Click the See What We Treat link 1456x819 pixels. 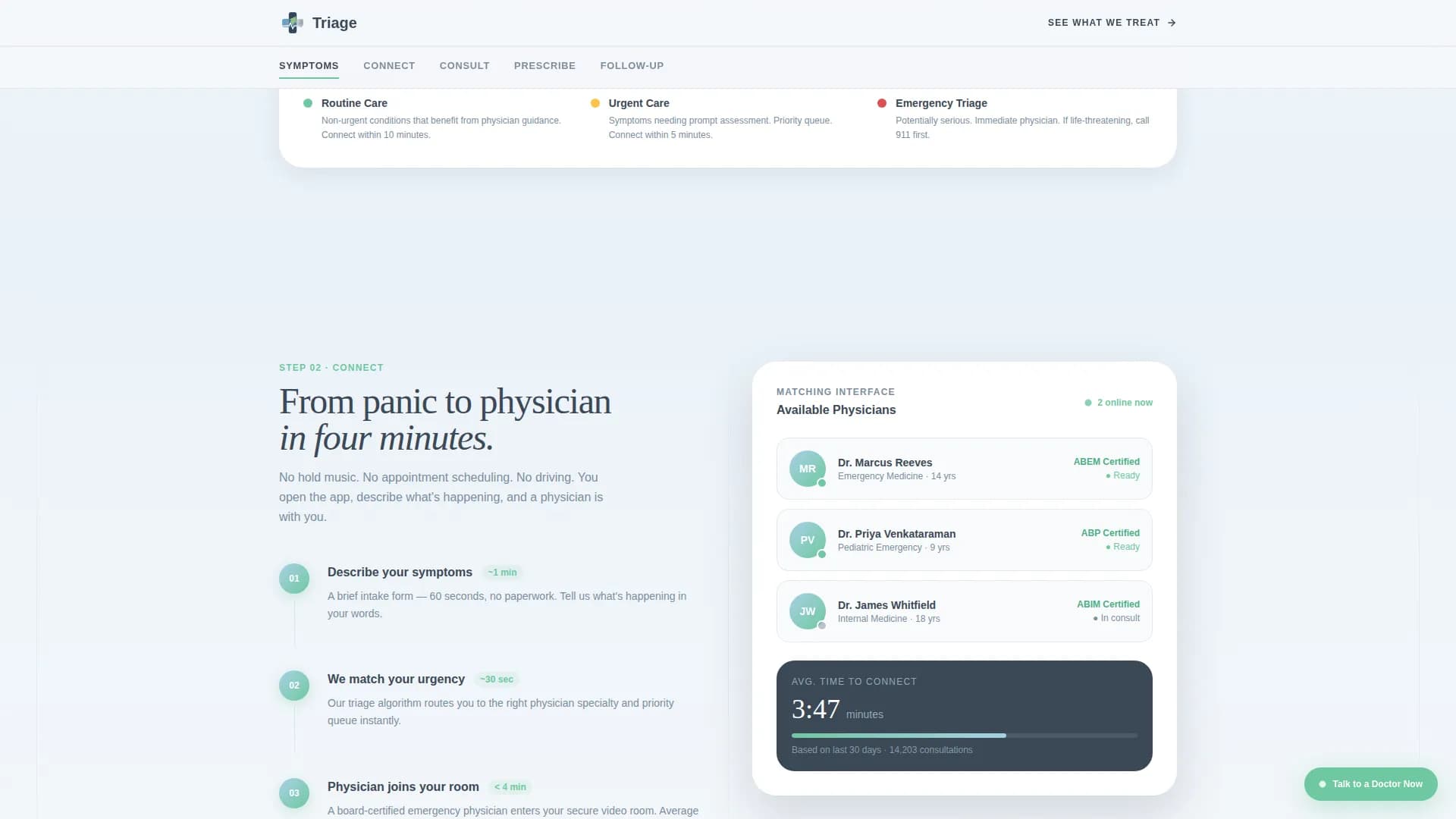(1112, 23)
